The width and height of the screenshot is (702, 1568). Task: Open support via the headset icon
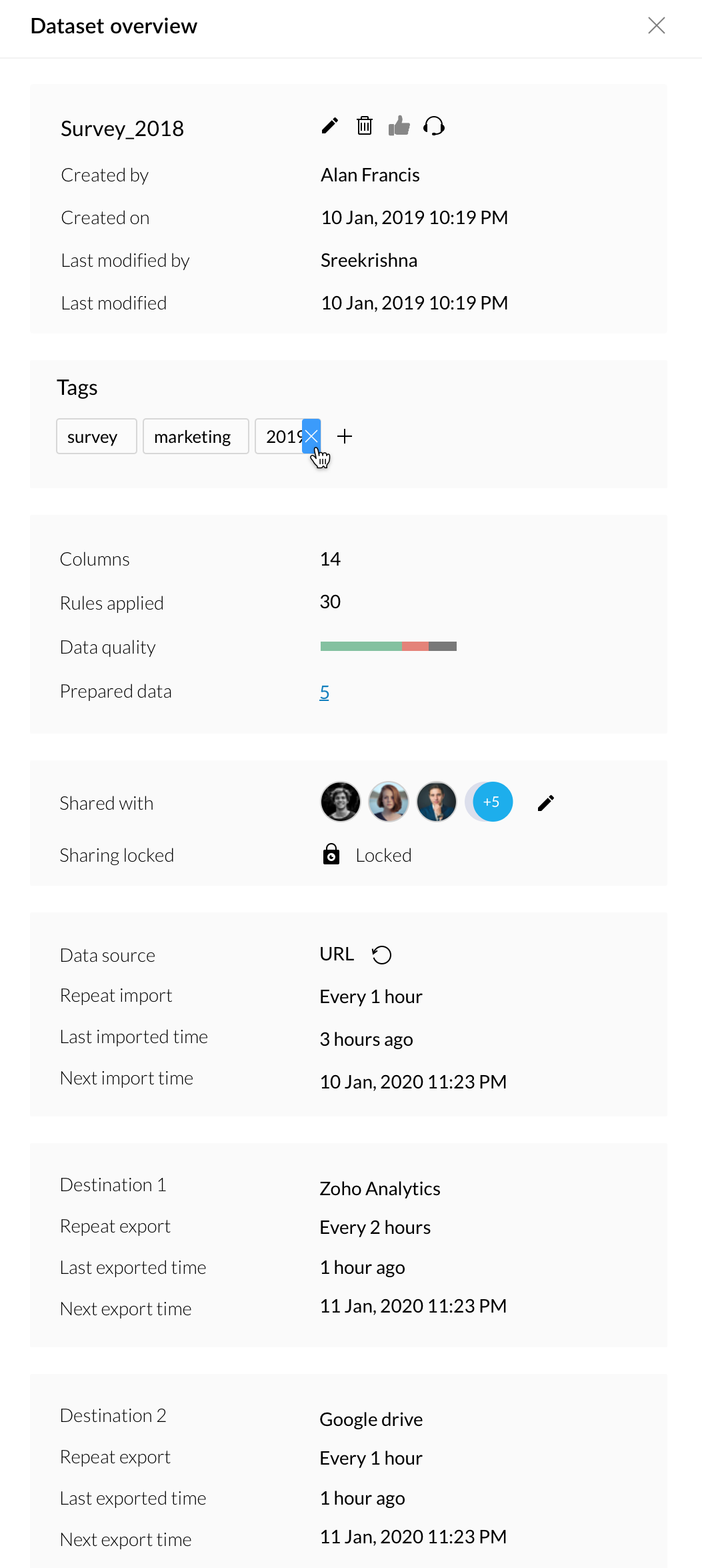[x=434, y=126]
